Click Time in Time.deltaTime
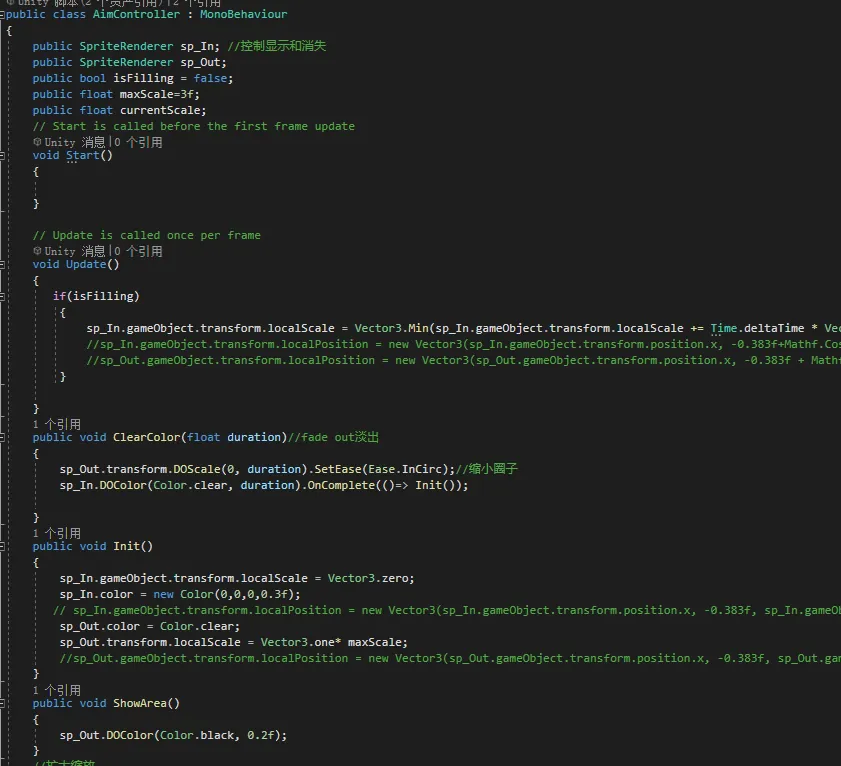The height and width of the screenshot is (766, 841). coord(724,328)
